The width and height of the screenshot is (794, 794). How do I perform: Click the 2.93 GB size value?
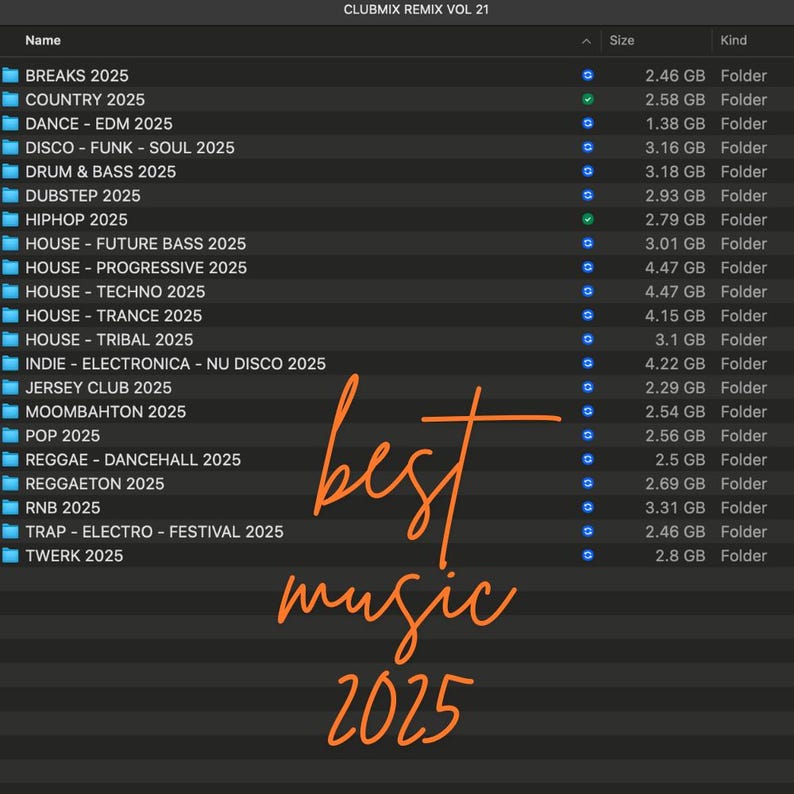675,195
